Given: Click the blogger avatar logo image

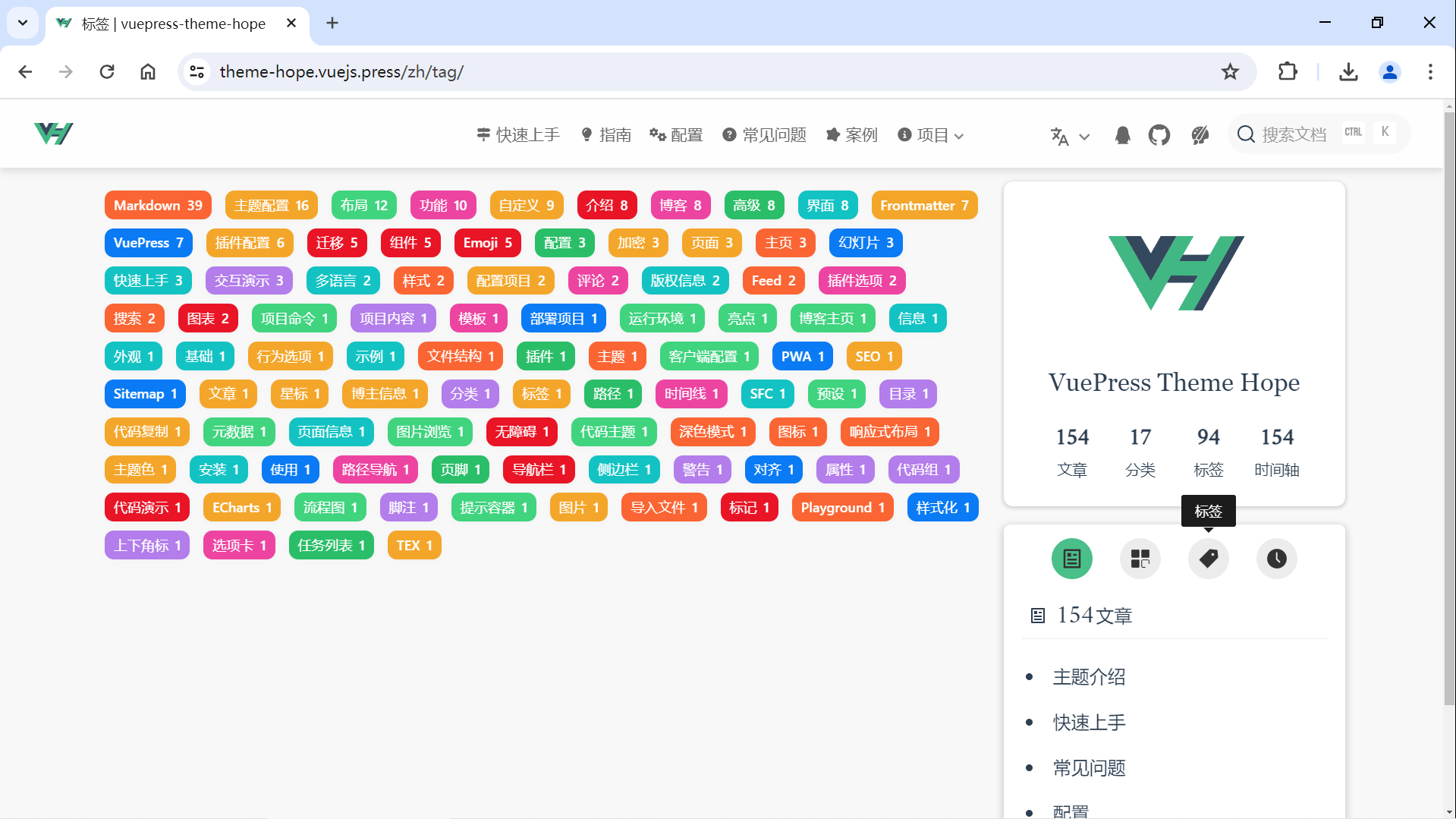Looking at the screenshot, I should (1175, 273).
